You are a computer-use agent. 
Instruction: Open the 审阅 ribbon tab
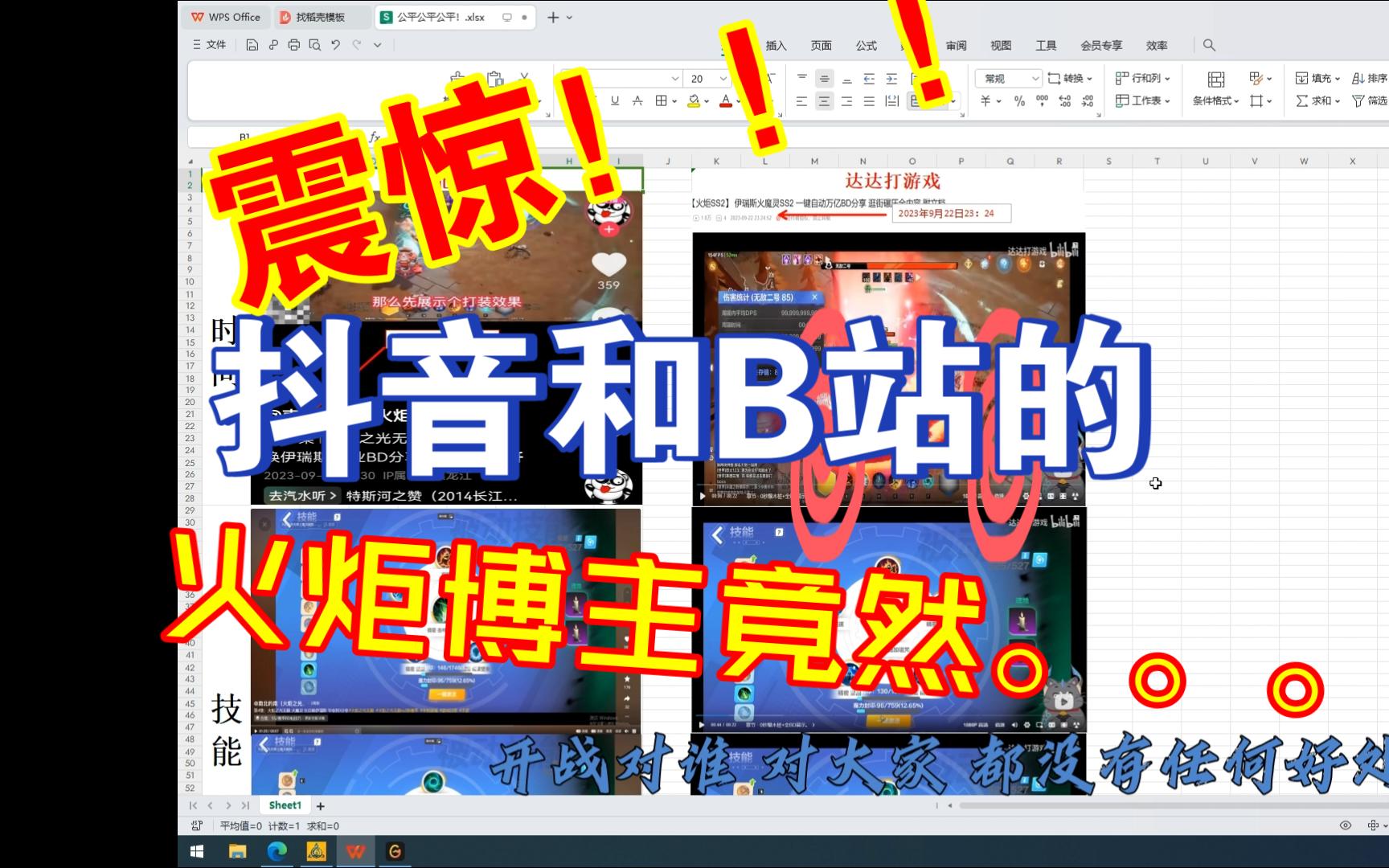coord(956,46)
